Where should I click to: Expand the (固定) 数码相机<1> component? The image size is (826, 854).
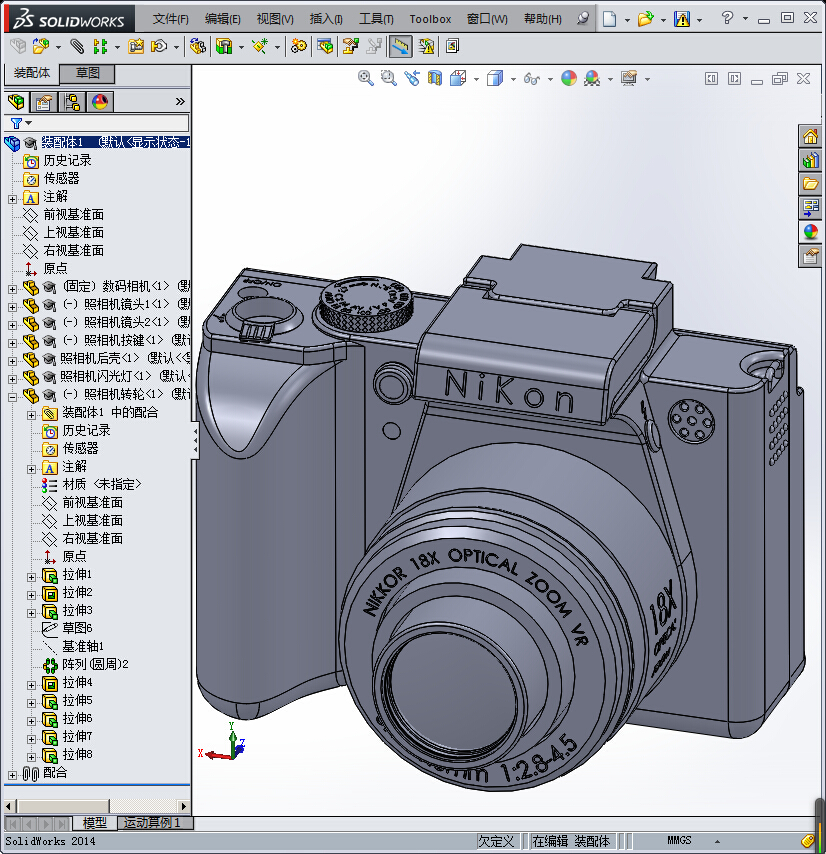(x=13, y=289)
